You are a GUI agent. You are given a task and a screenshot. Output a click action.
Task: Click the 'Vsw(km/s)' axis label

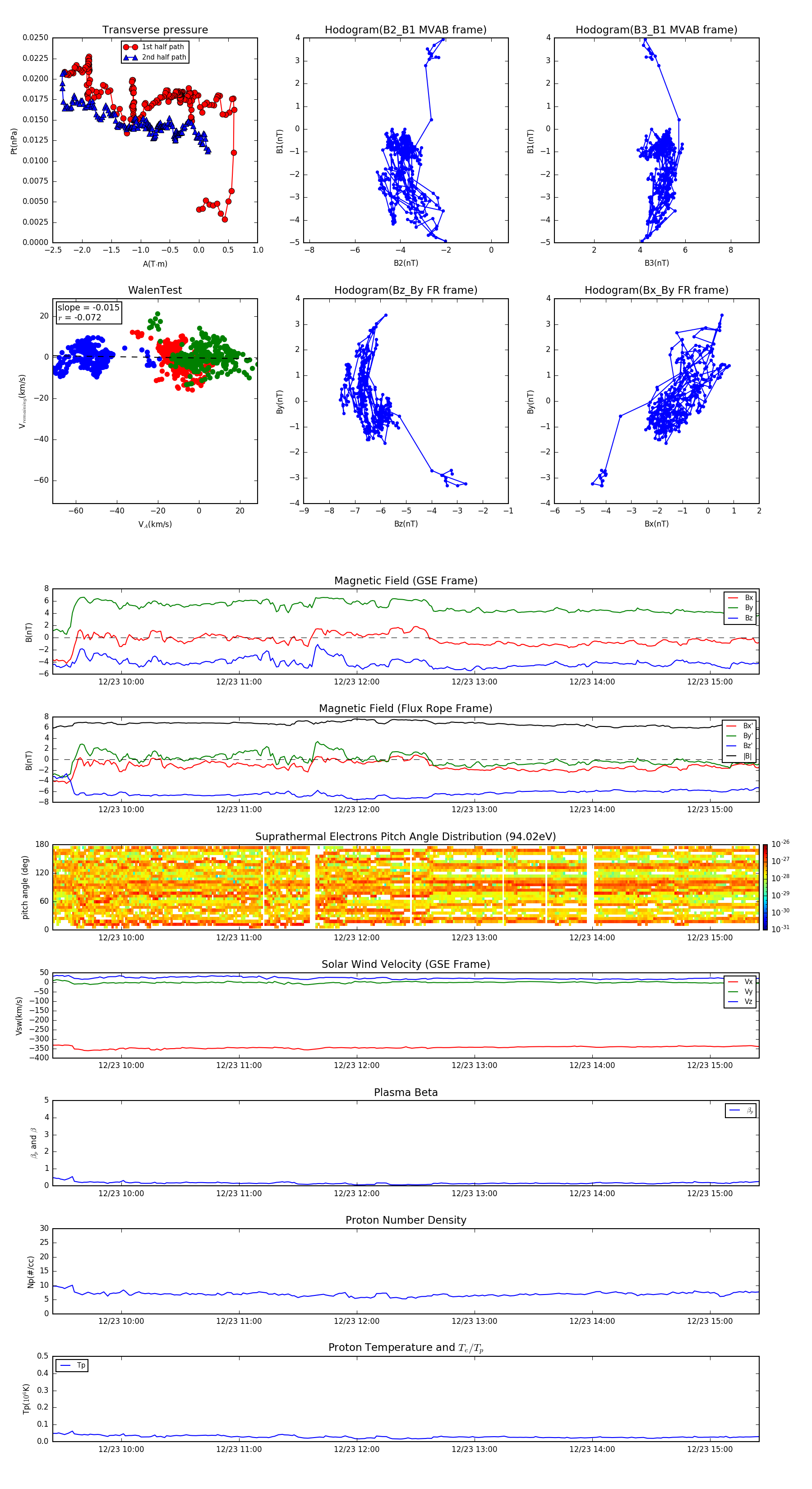[19, 1016]
